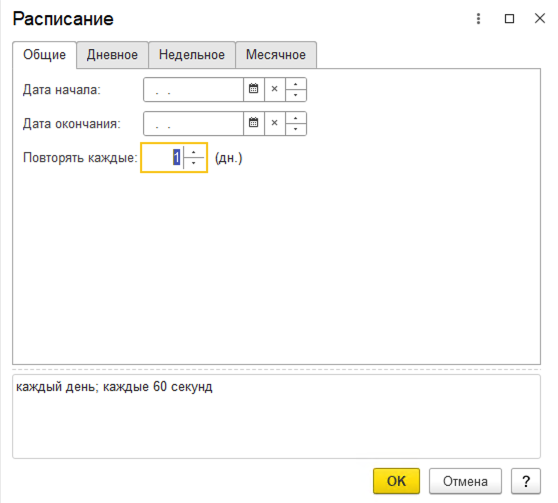Click the Отмена button
The height and width of the screenshot is (503, 558).
[x=465, y=481]
